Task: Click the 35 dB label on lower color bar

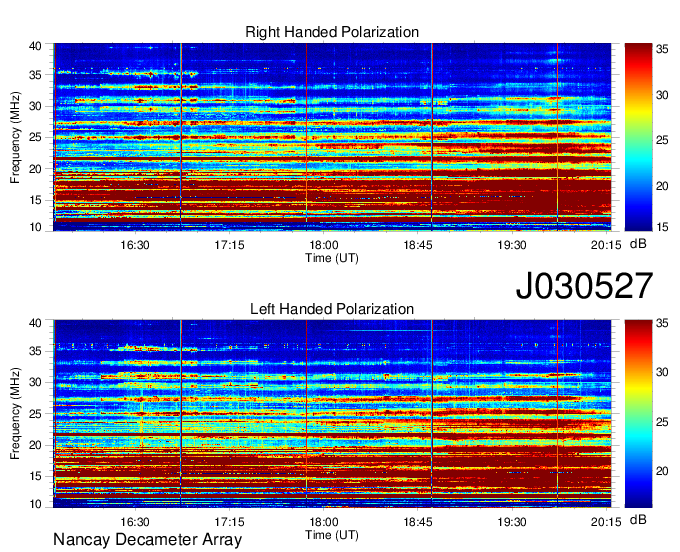Action: 662,323
